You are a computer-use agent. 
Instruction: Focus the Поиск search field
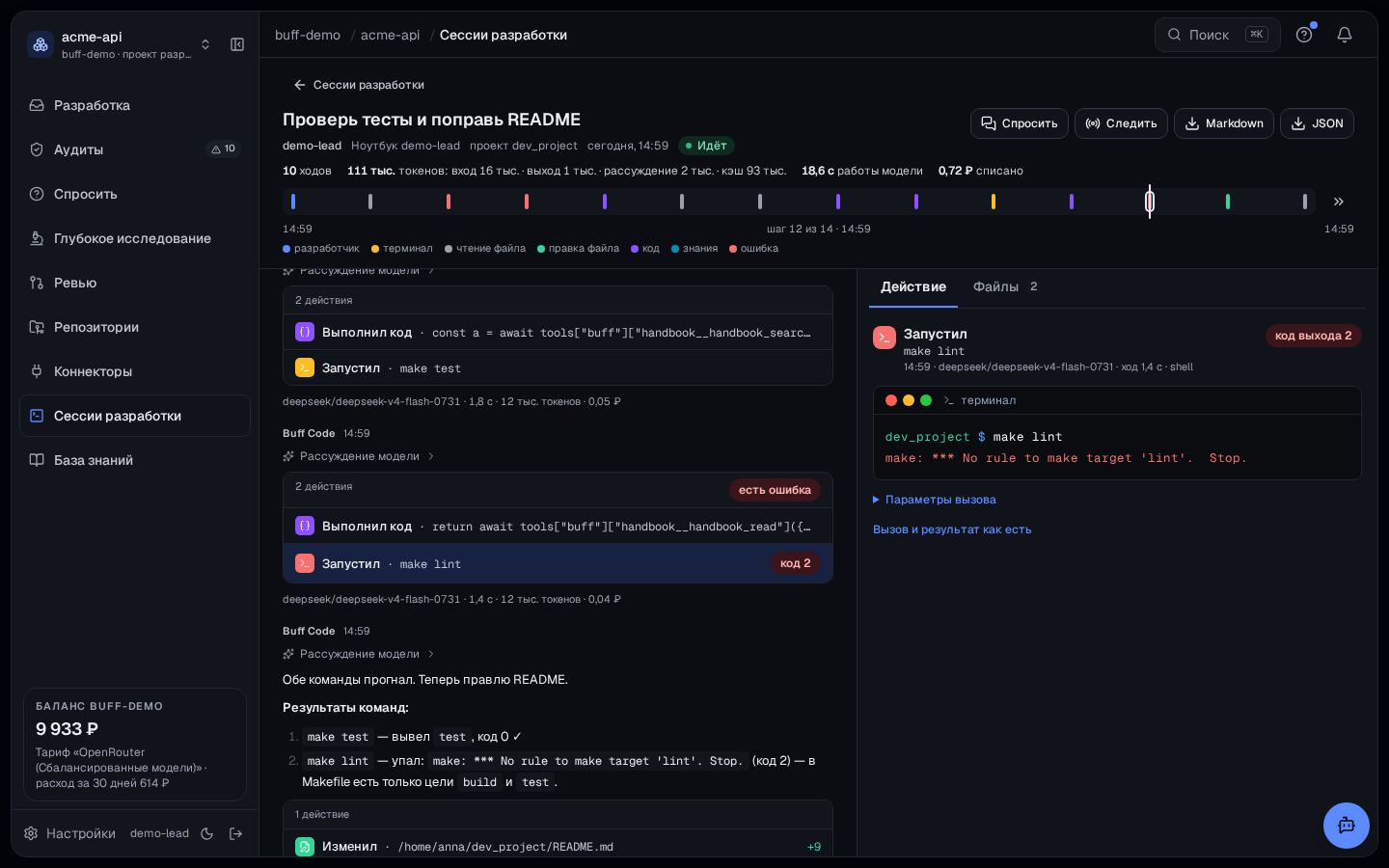coord(1217,35)
